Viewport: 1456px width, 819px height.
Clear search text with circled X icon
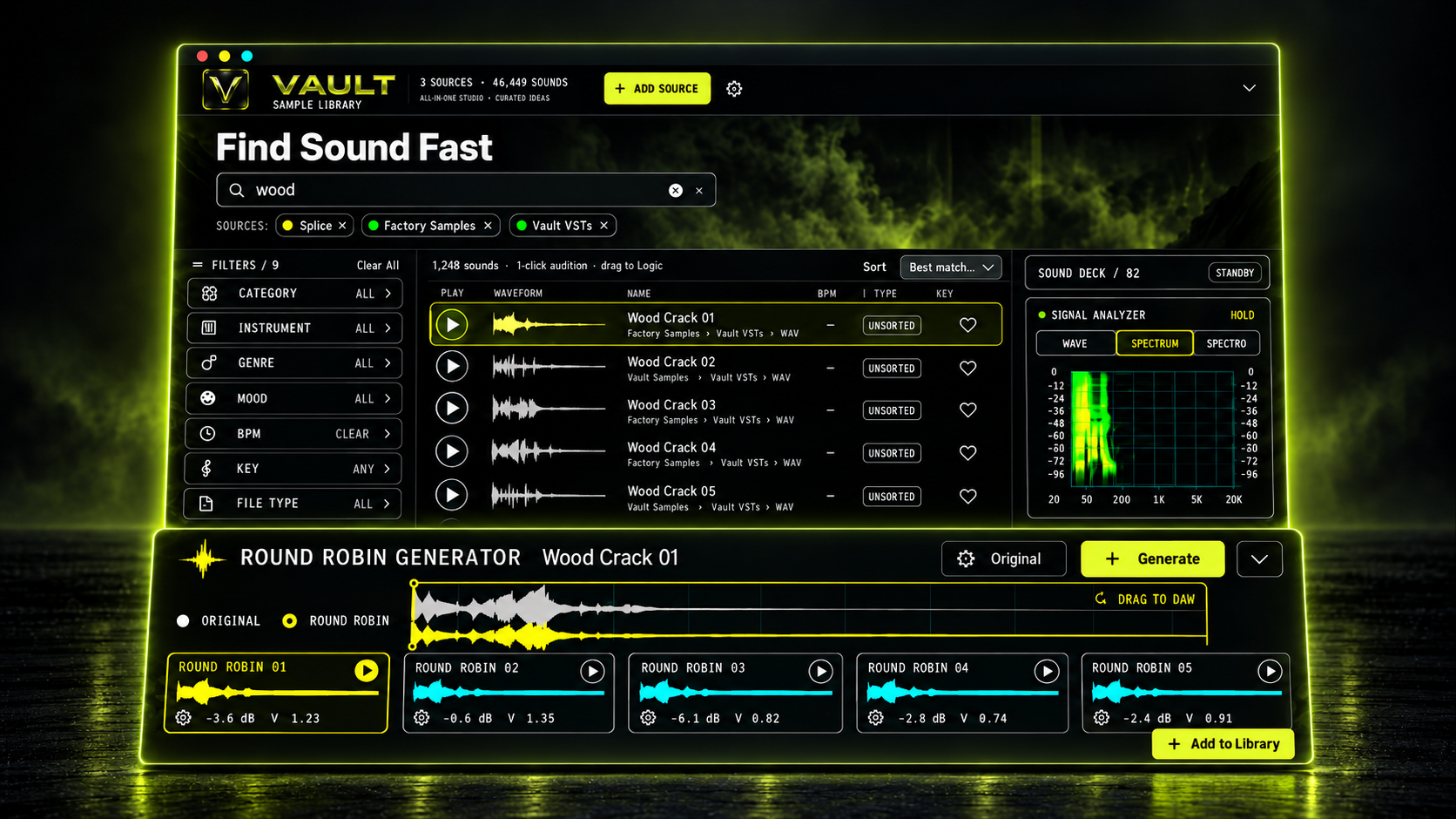[676, 190]
